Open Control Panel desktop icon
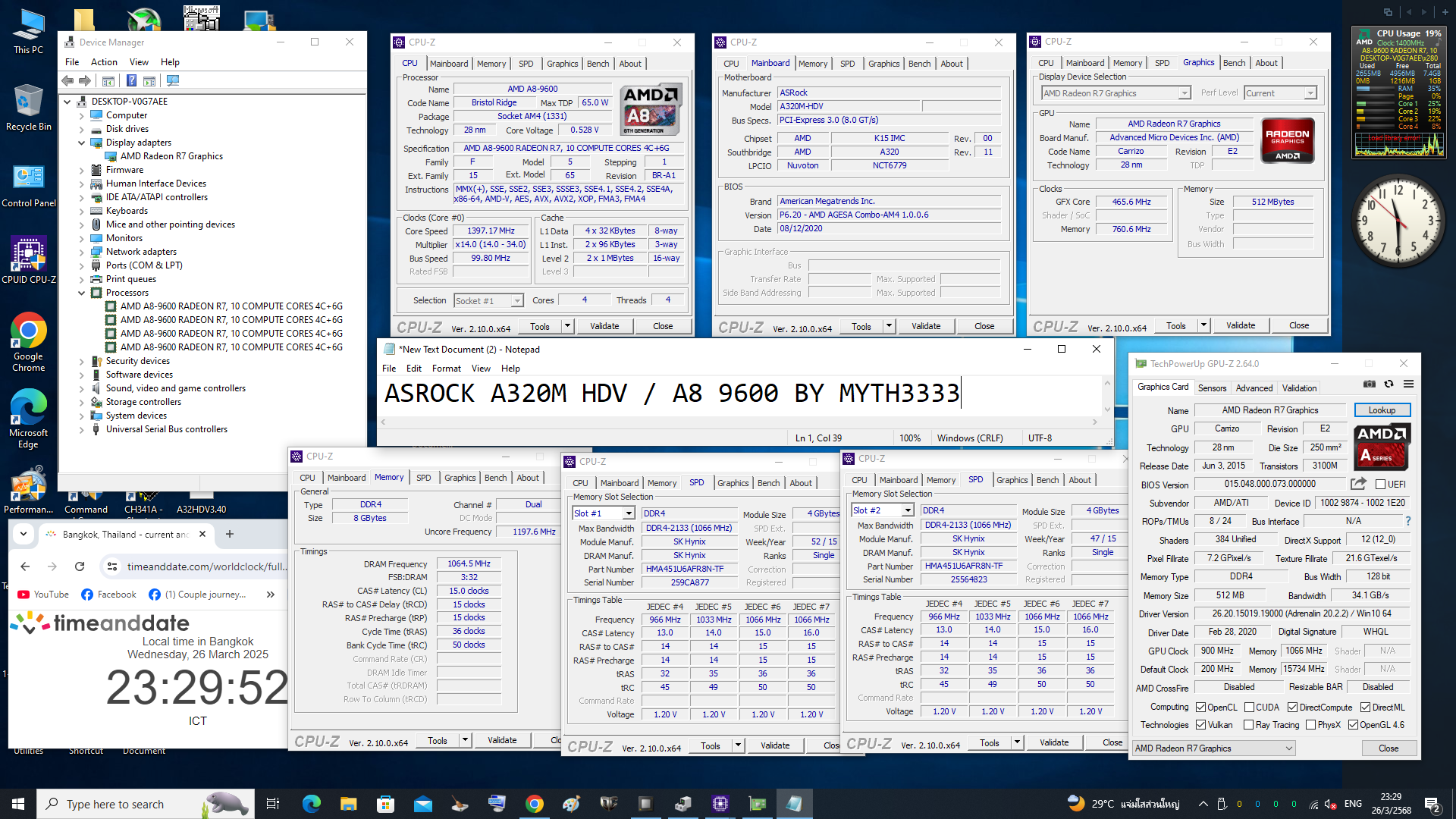 point(29,186)
